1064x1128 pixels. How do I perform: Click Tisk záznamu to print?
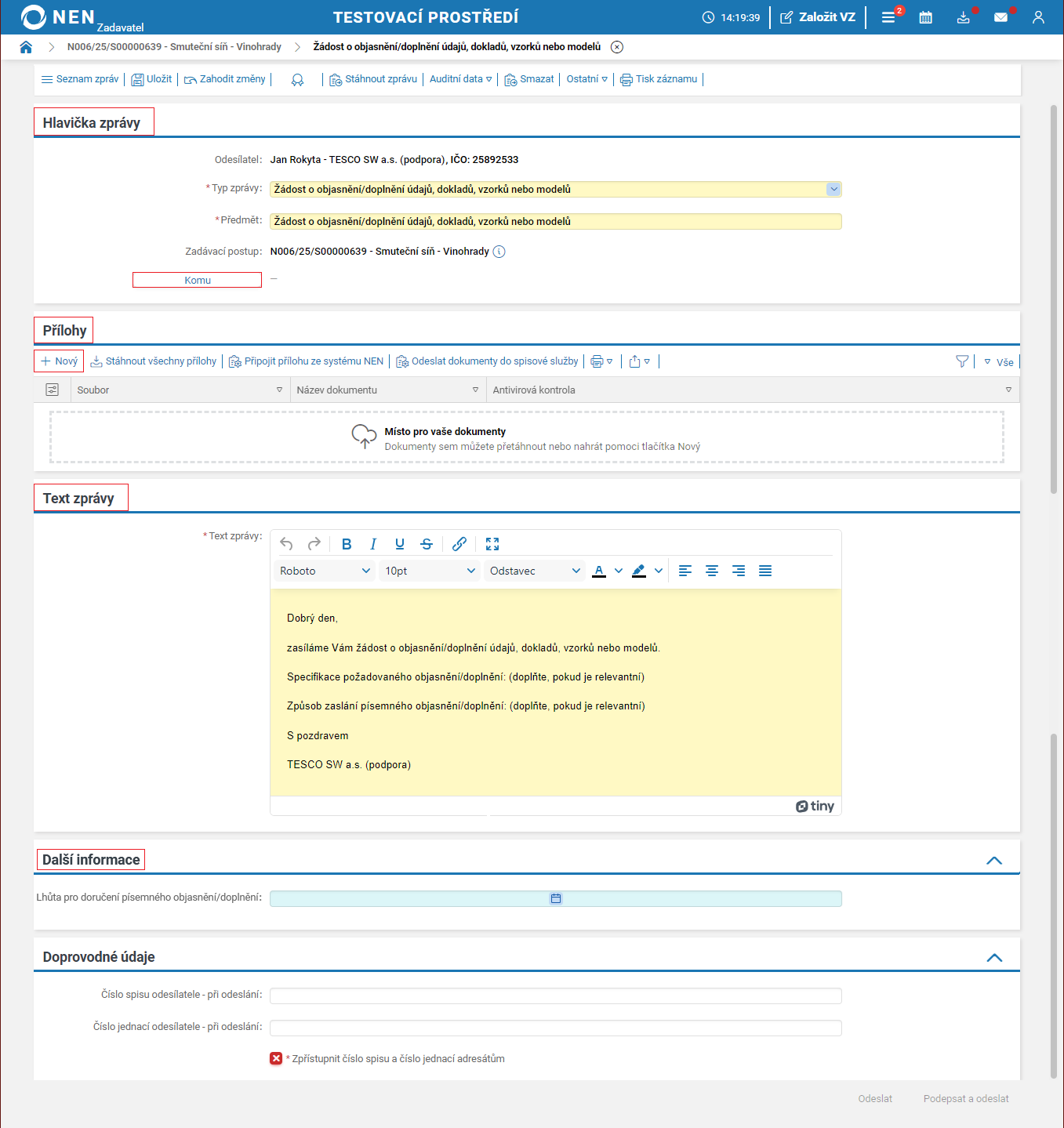tap(659, 79)
